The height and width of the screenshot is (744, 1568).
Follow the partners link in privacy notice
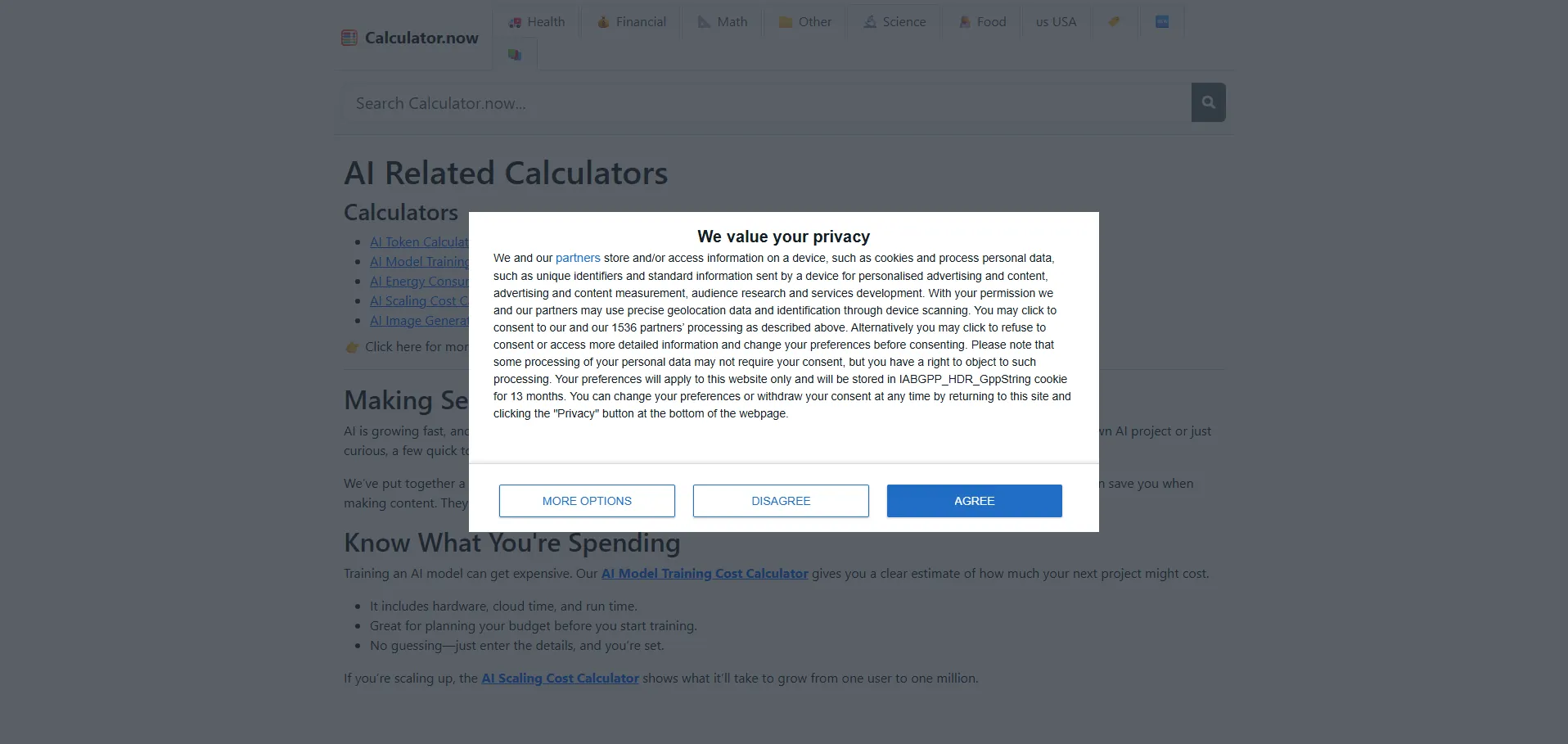tap(578, 258)
